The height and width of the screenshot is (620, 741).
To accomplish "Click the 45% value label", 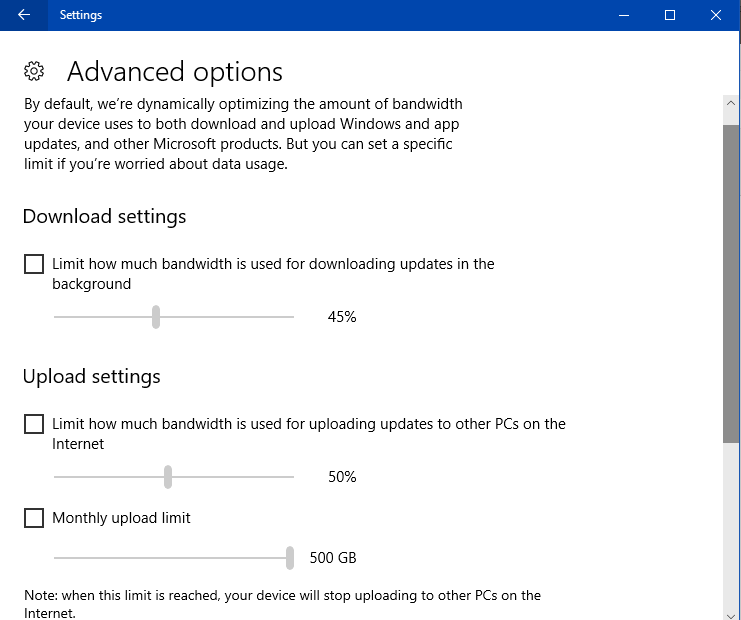I will 342,317.
